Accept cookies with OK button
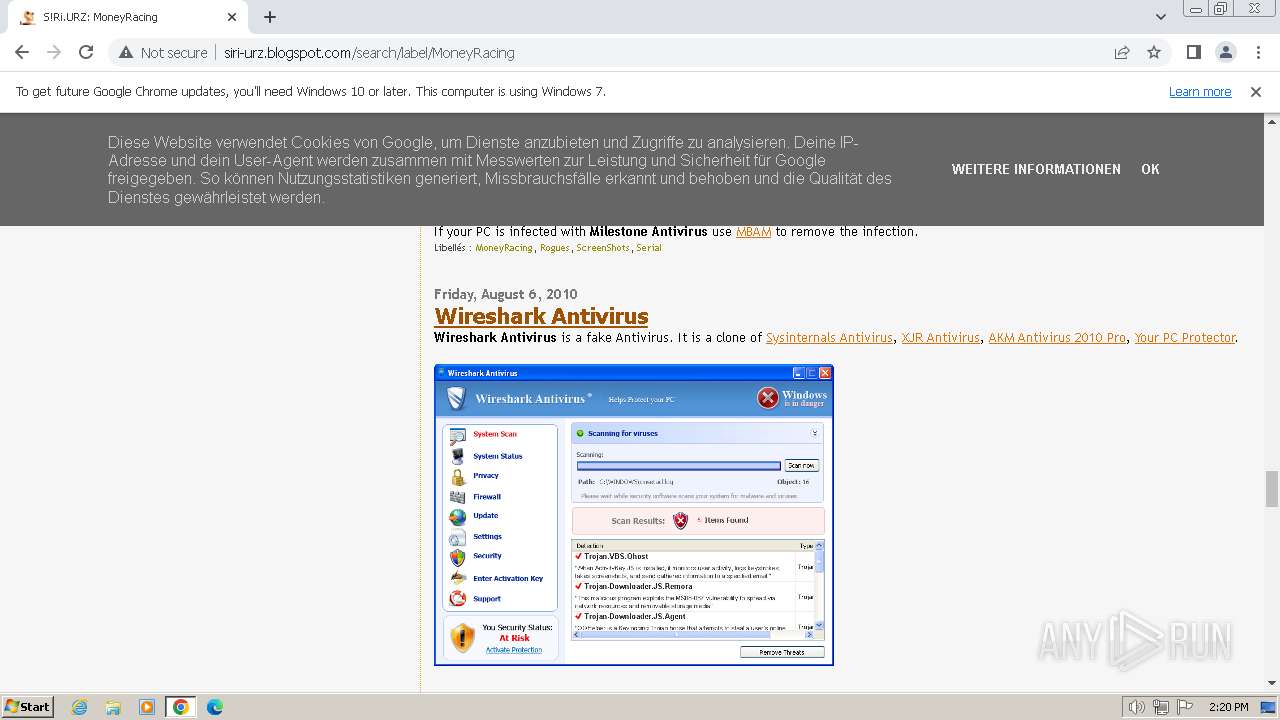Viewport: 1280px width, 720px height. point(1150,169)
